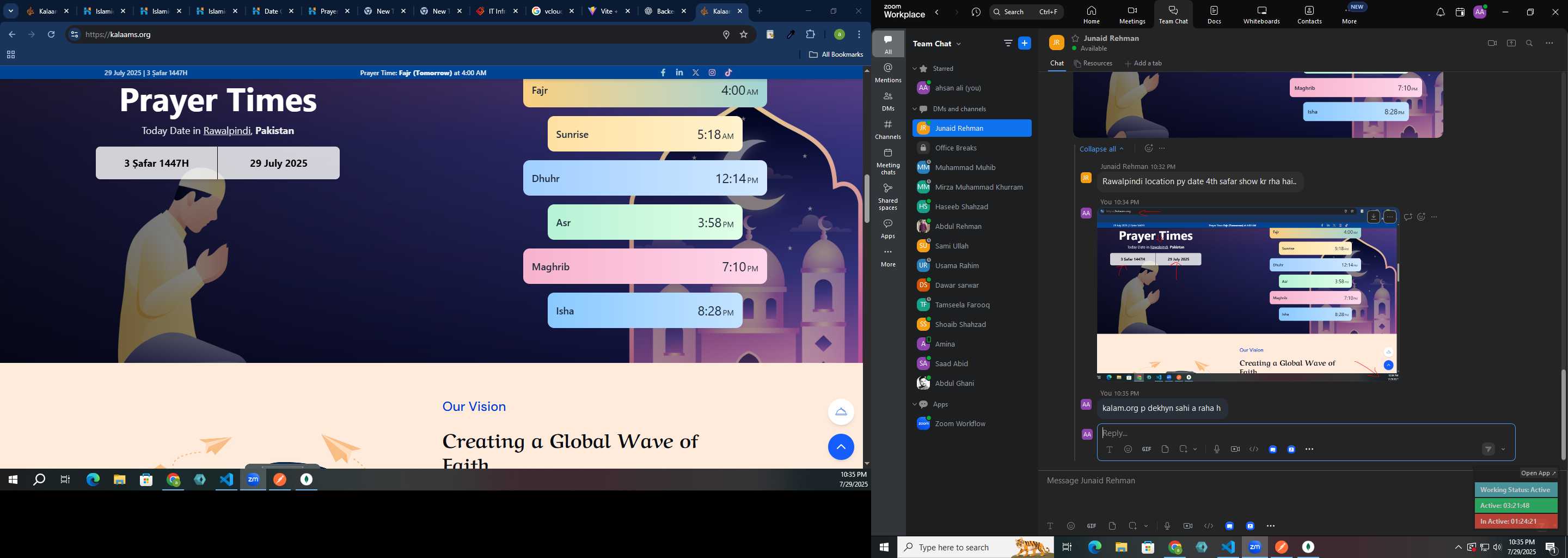The width and height of the screenshot is (1568, 558).
Task: Open screenshot options arrow in main message toolbar
Action: pos(1146,526)
